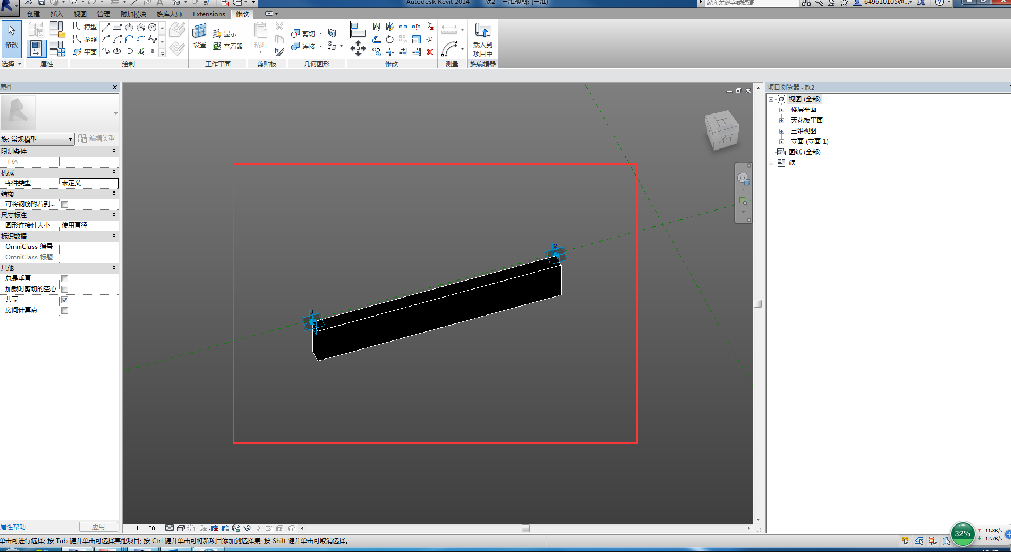Click the Edit Type icon button

coord(97,139)
